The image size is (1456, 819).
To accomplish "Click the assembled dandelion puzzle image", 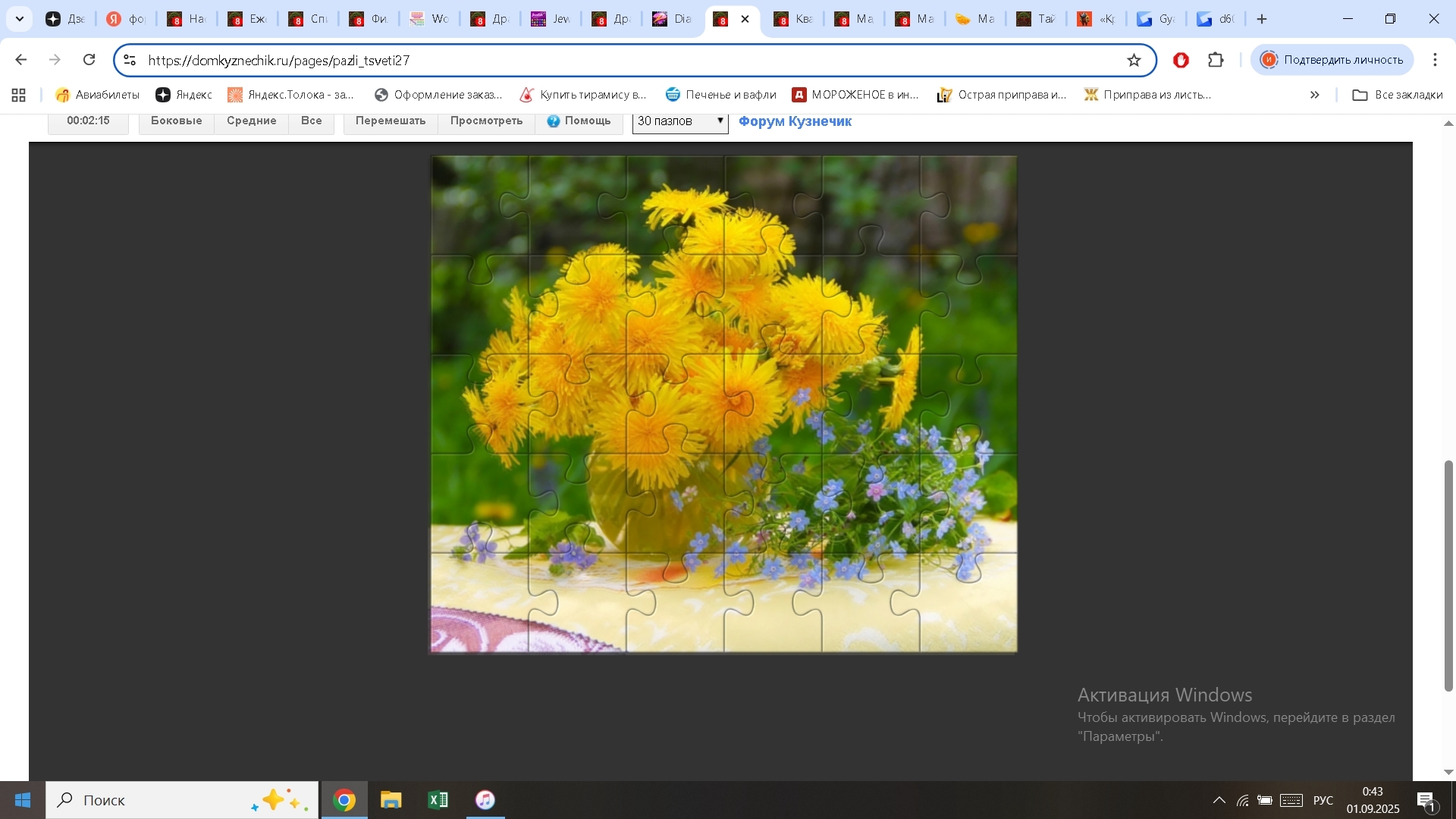I will [723, 404].
